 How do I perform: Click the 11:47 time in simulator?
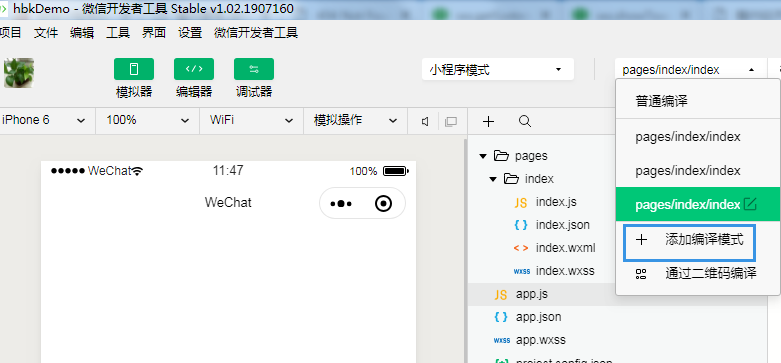228,171
